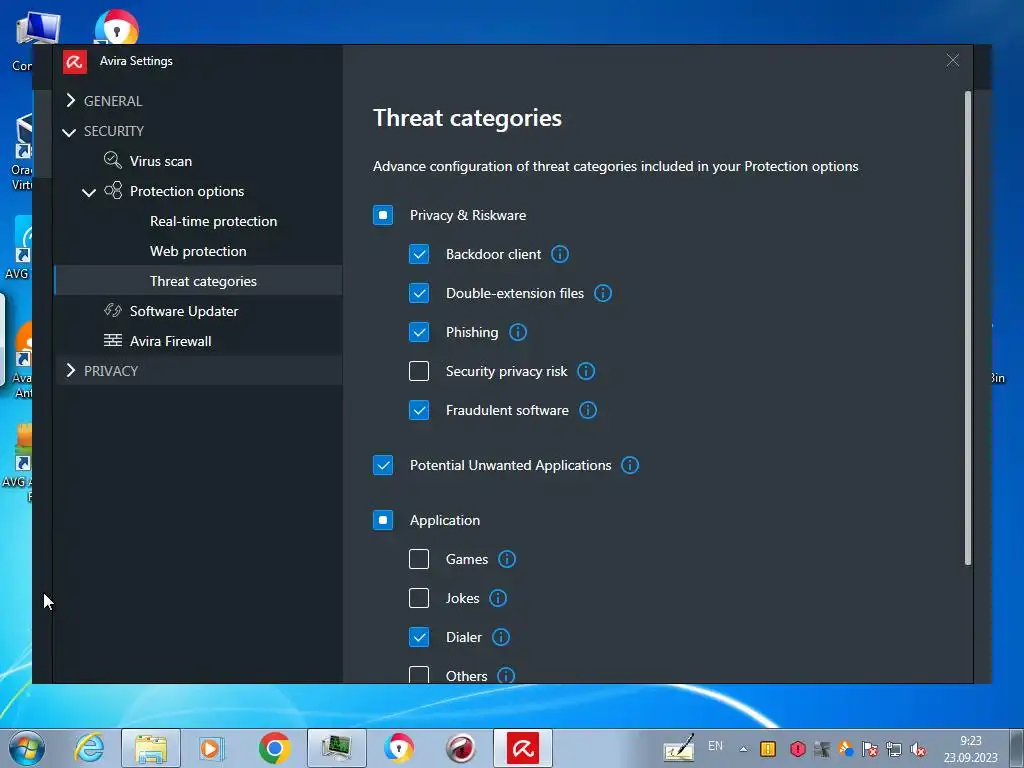
Task: Toggle Potential Unwanted Applications checkbox
Action: tap(383, 465)
